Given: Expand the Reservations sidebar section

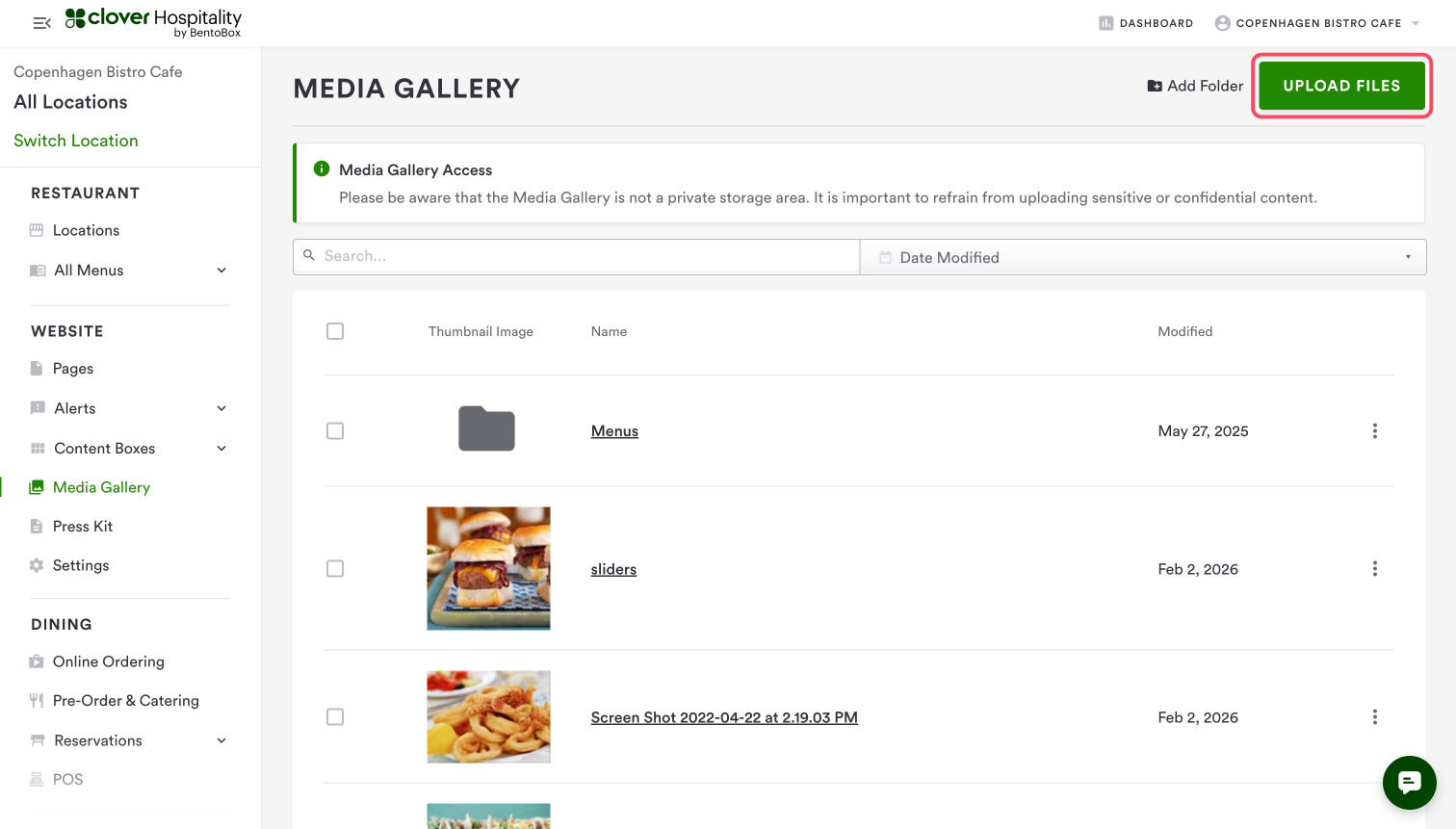Looking at the screenshot, I should [x=221, y=740].
